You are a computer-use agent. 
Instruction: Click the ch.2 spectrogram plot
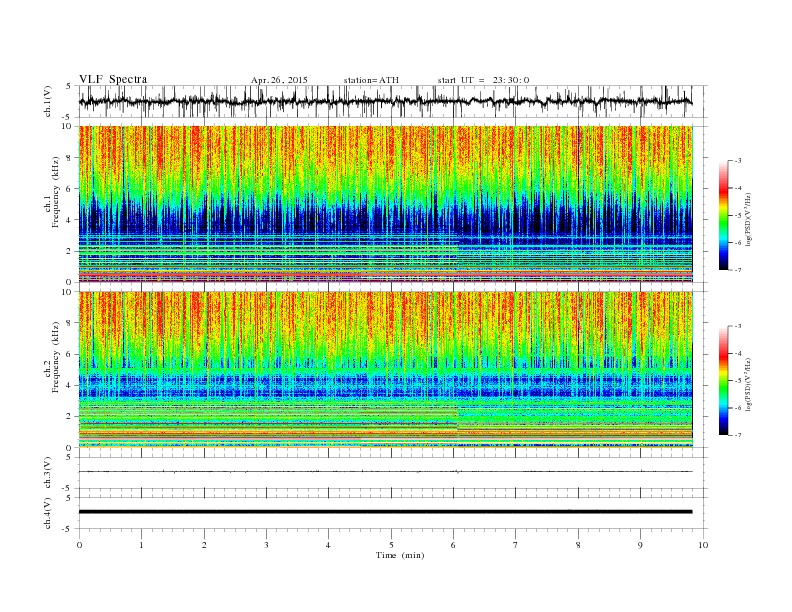point(385,370)
